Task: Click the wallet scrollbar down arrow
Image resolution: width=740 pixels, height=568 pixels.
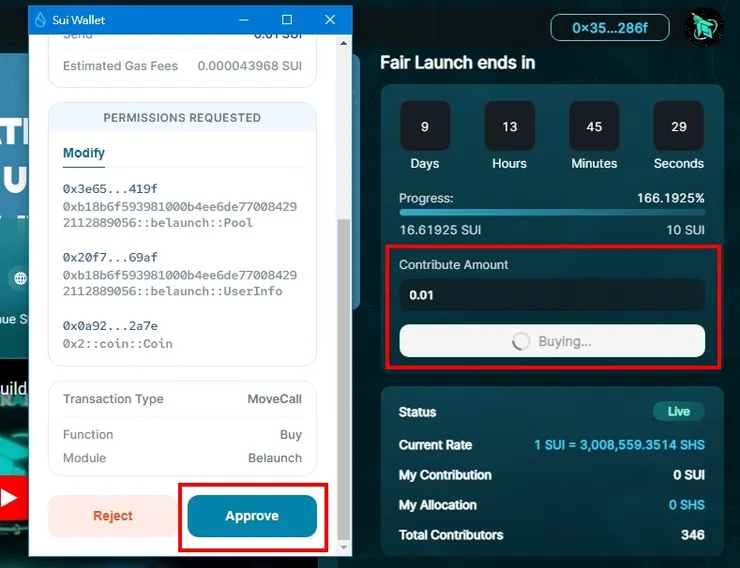Action: (344, 547)
